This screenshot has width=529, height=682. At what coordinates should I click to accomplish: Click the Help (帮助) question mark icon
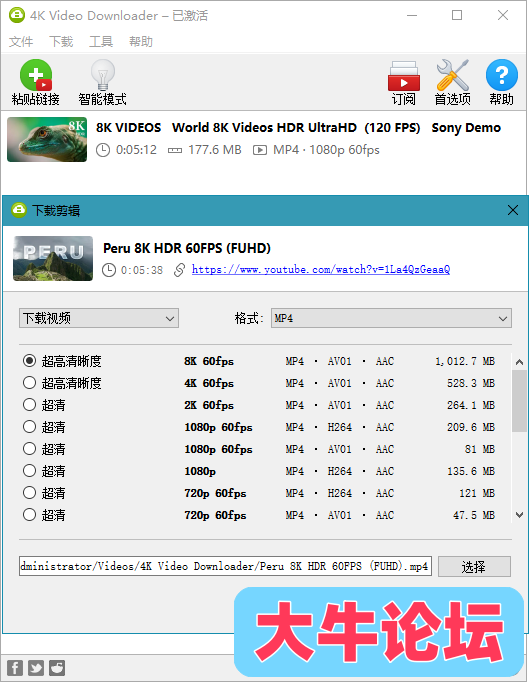click(502, 75)
